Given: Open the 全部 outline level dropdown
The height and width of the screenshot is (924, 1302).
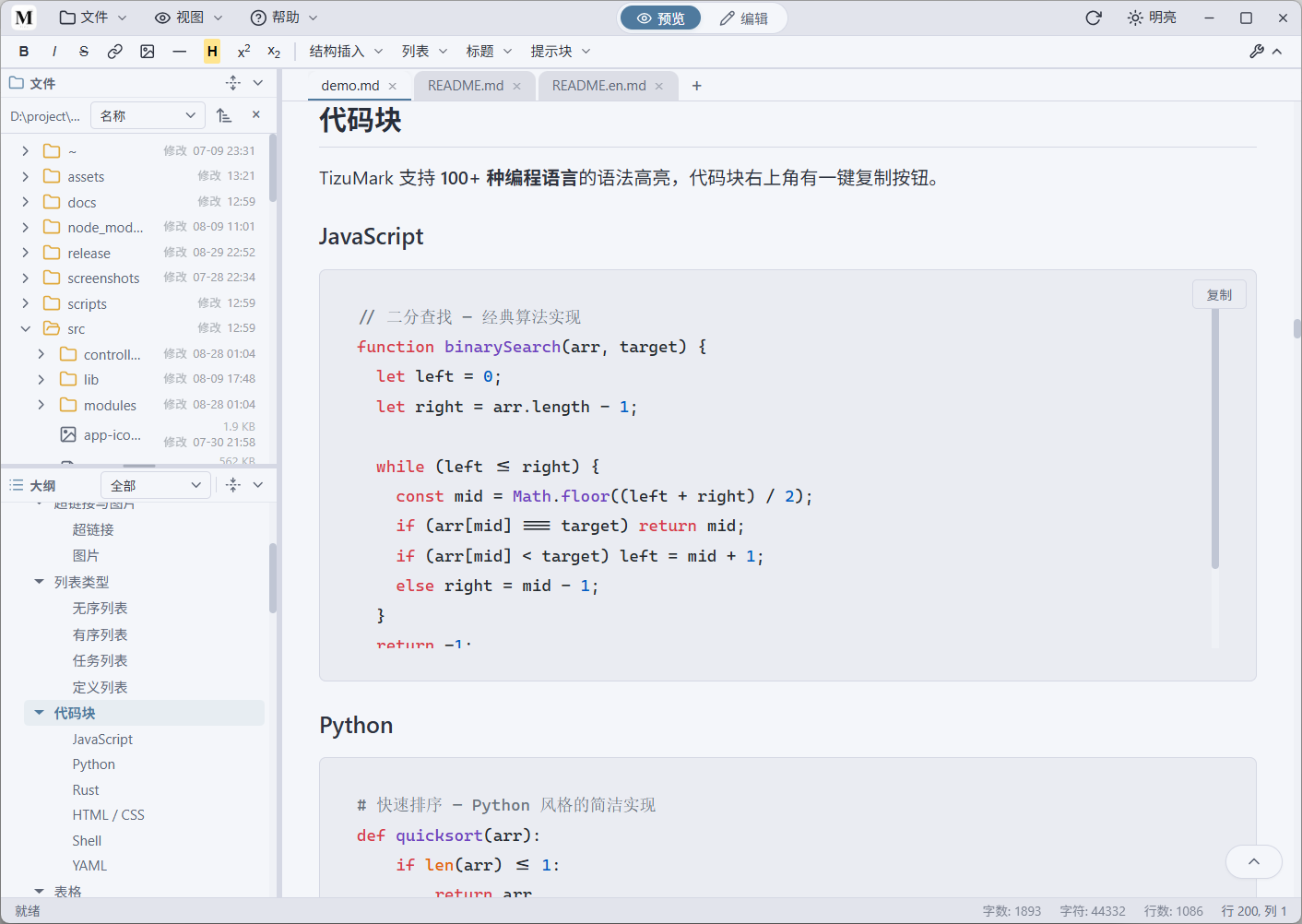Looking at the screenshot, I should [x=155, y=485].
